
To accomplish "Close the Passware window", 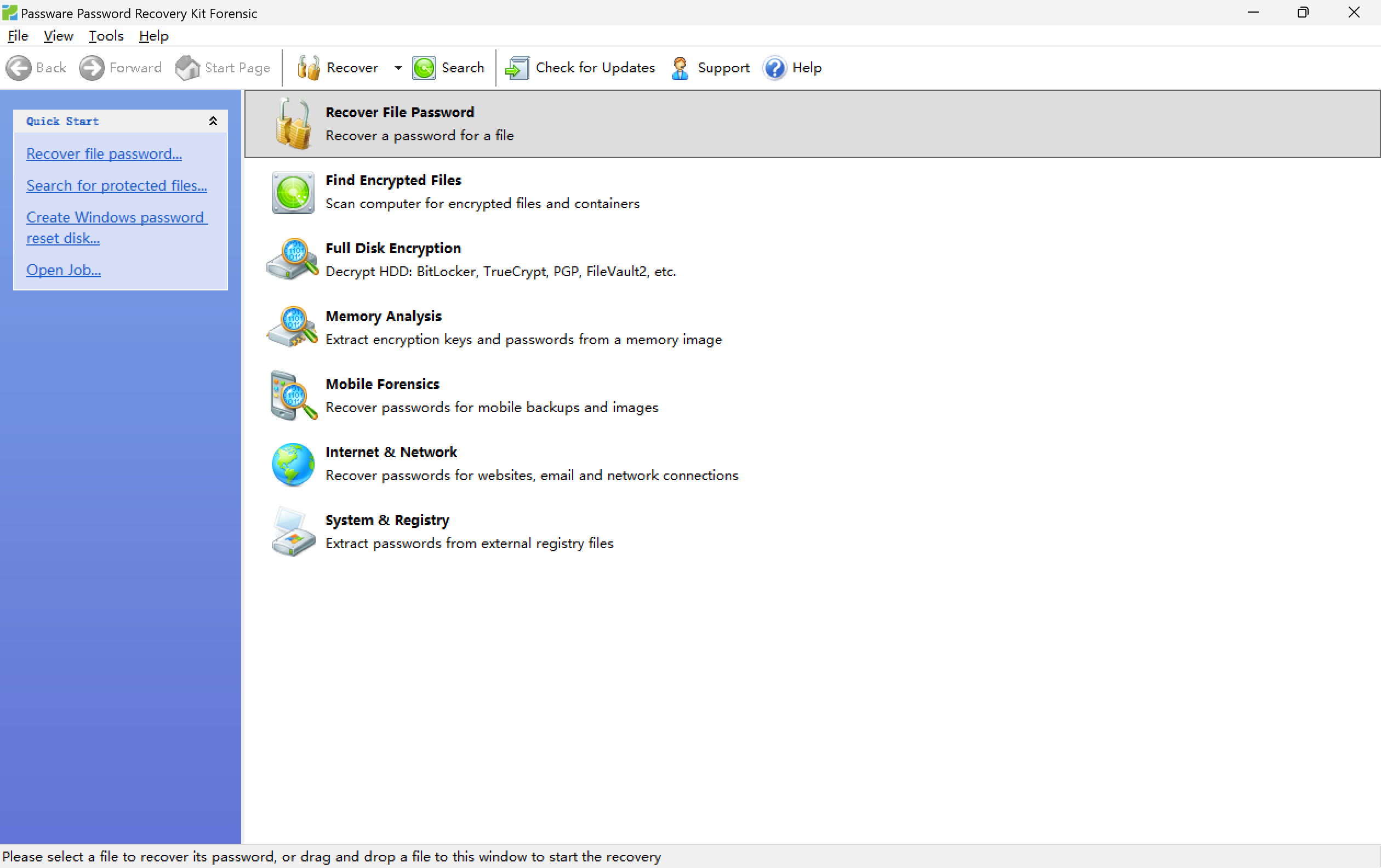I will [1354, 12].
